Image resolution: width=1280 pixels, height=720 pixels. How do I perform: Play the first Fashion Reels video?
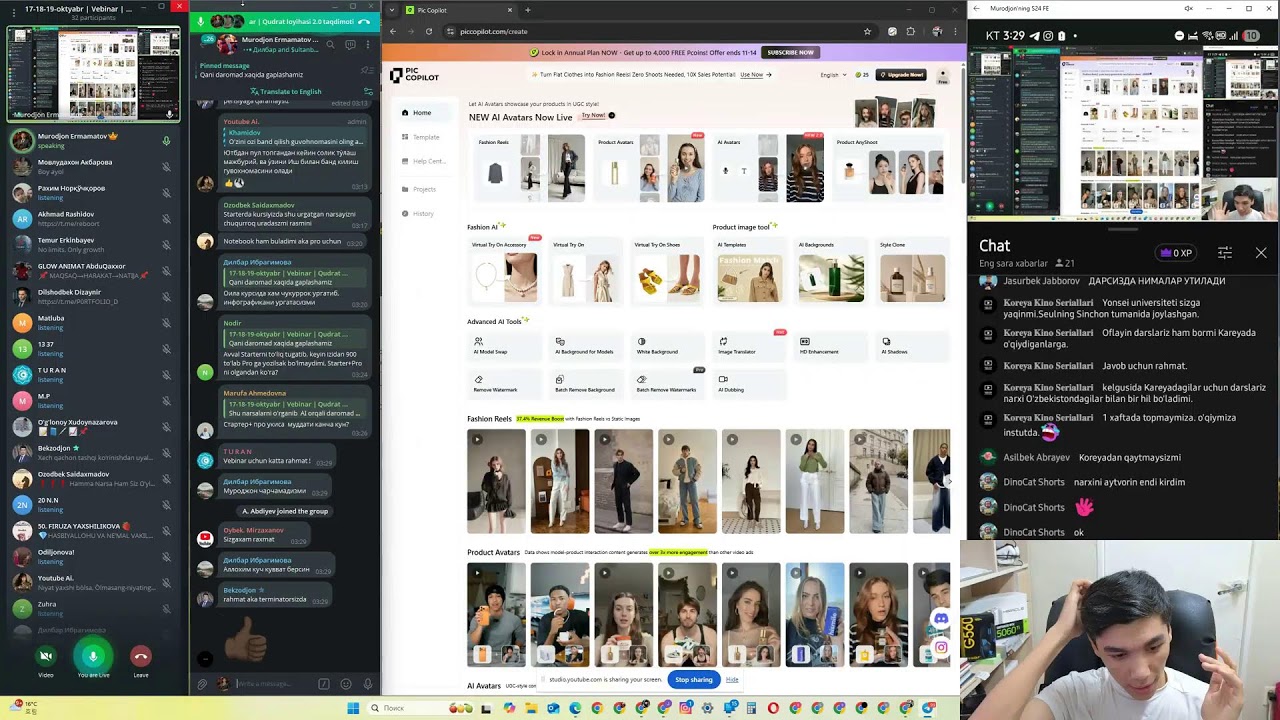coord(496,481)
